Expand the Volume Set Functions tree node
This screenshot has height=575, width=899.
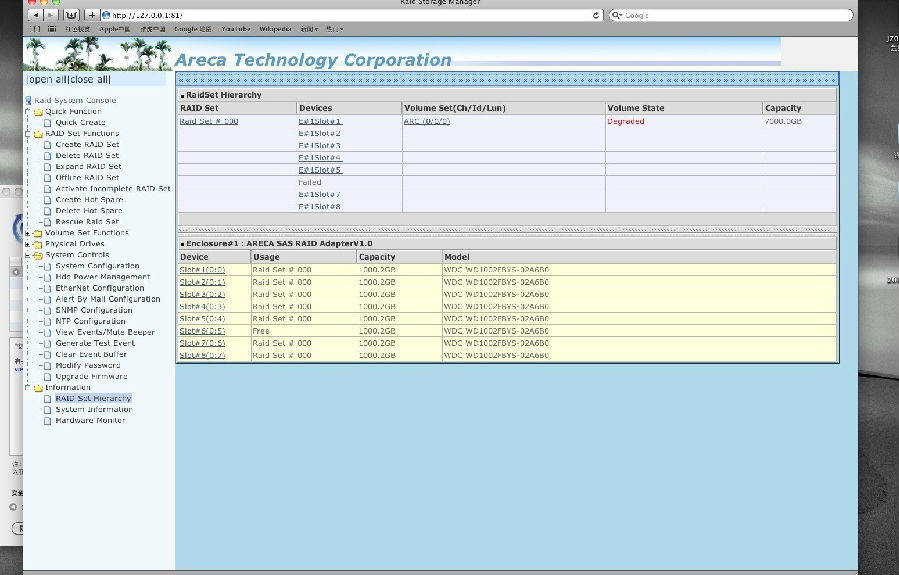coord(28,233)
